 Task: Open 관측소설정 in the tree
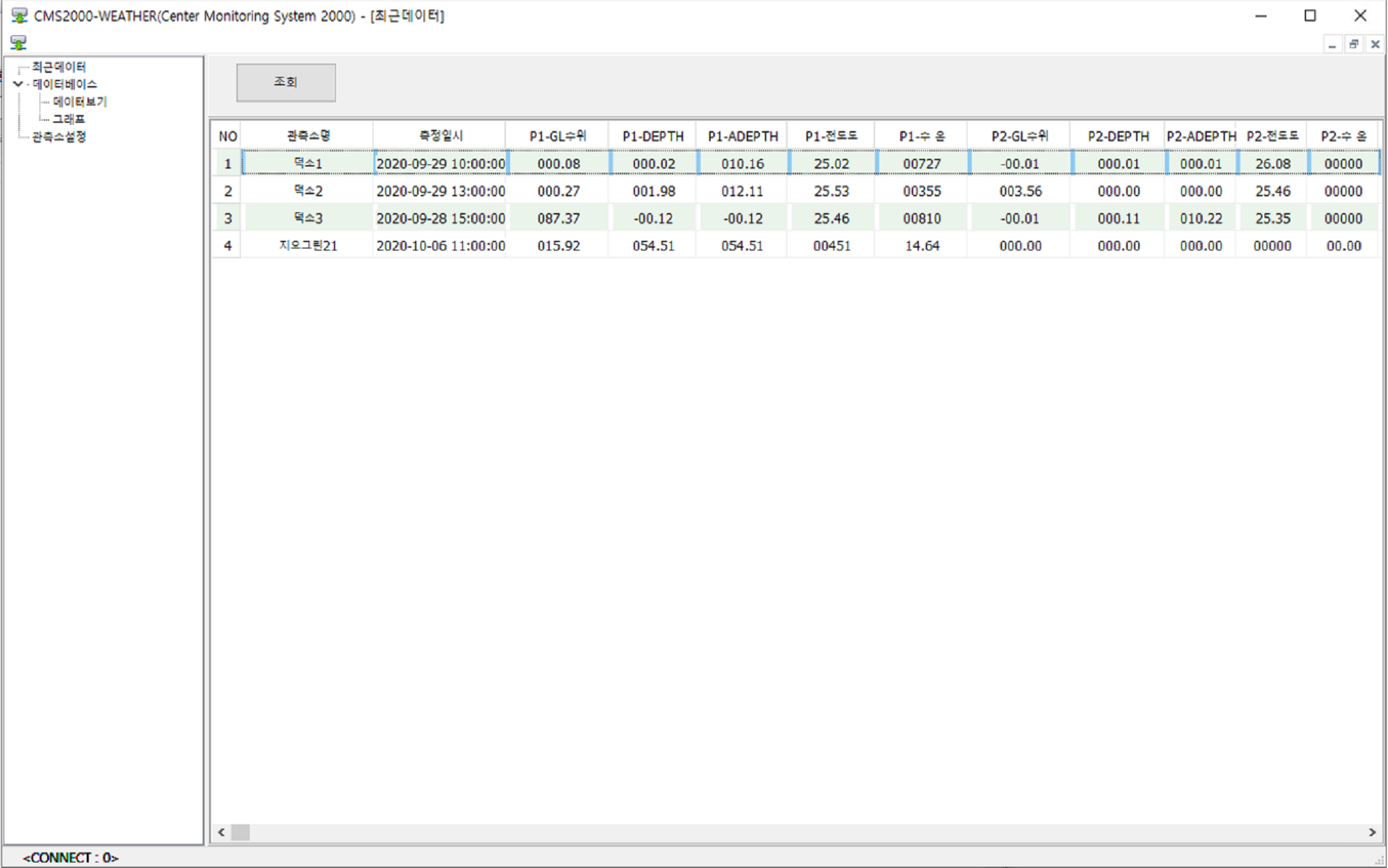pyautogui.click(x=59, y=137)
